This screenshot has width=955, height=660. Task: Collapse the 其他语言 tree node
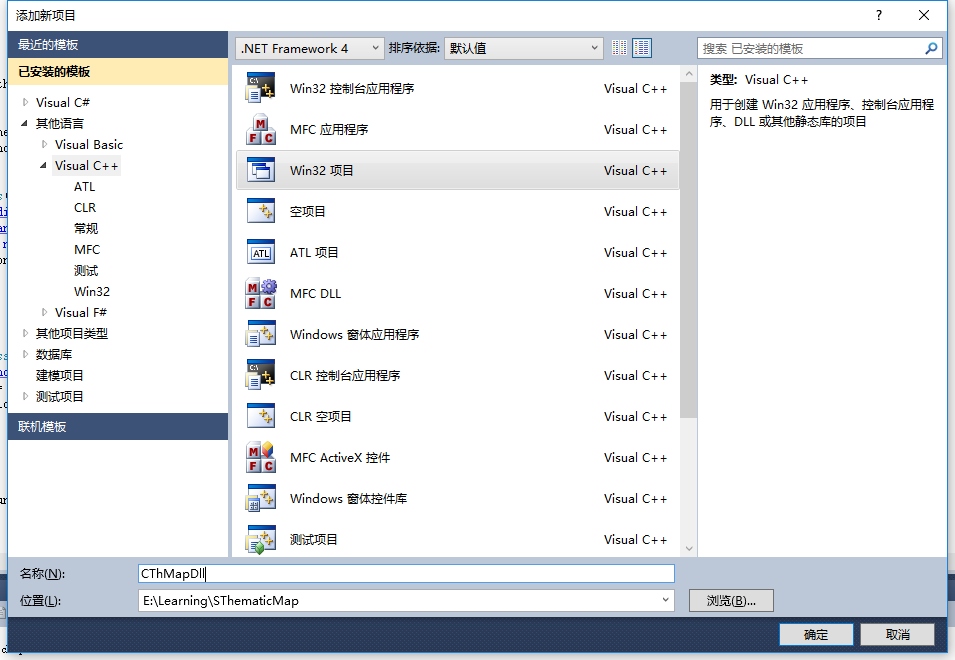[x=25, y=123]
